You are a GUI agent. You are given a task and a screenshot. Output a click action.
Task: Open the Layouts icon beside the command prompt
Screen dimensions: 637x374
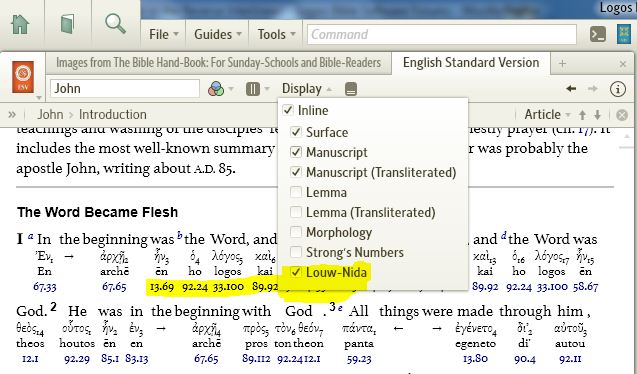(624, 34)
